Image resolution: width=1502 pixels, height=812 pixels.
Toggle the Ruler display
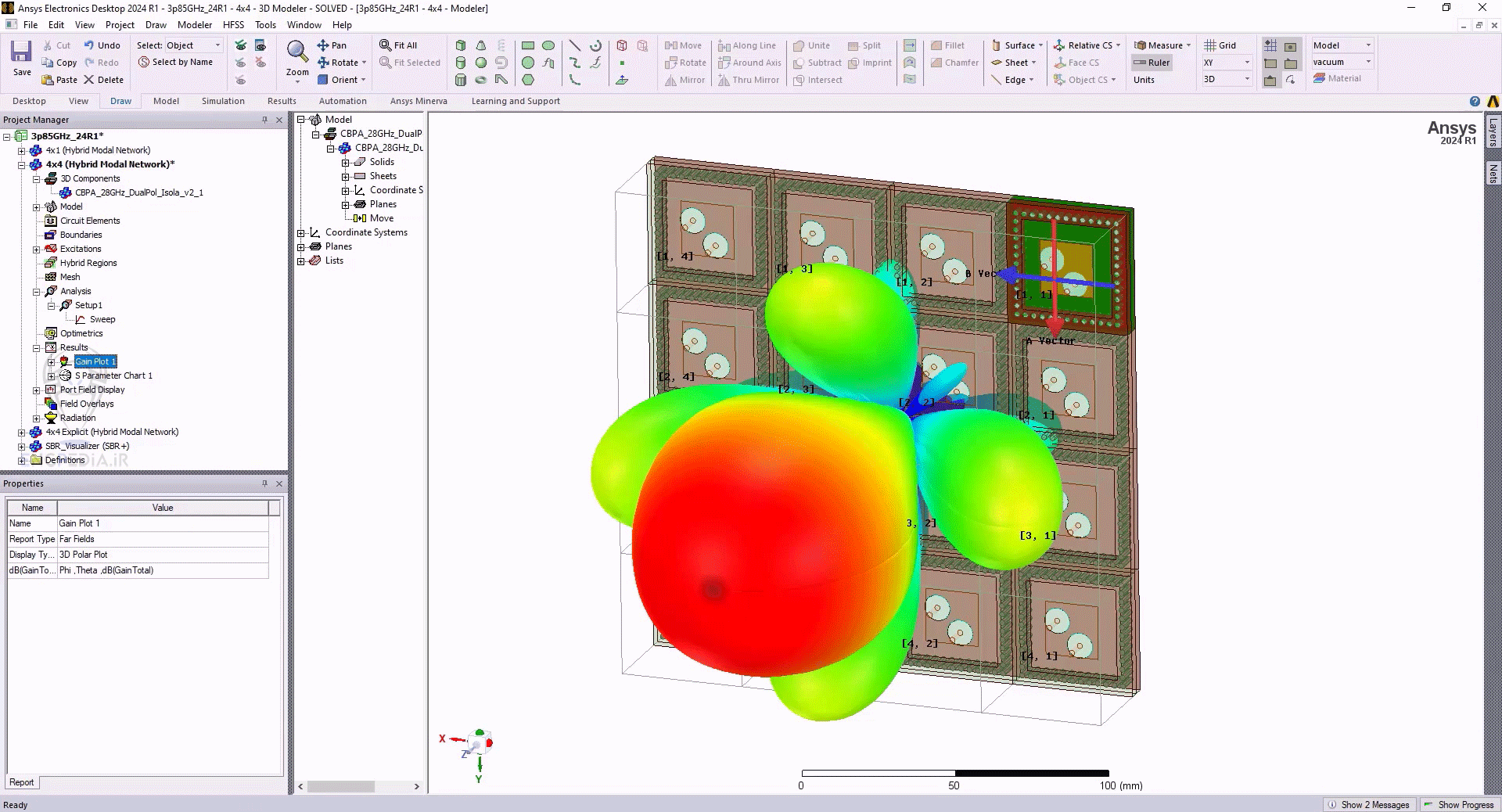(1152, 63)
